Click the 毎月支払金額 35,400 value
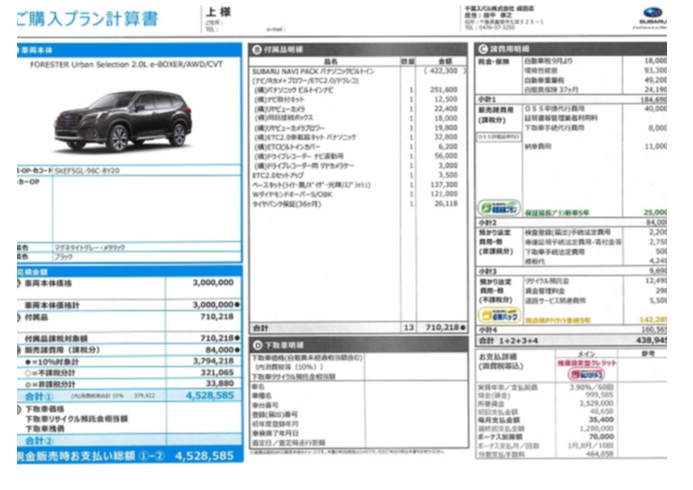Image resolution: width=693 pixels, height=490 pixels. pyautogui.click(x=601, y=420)
